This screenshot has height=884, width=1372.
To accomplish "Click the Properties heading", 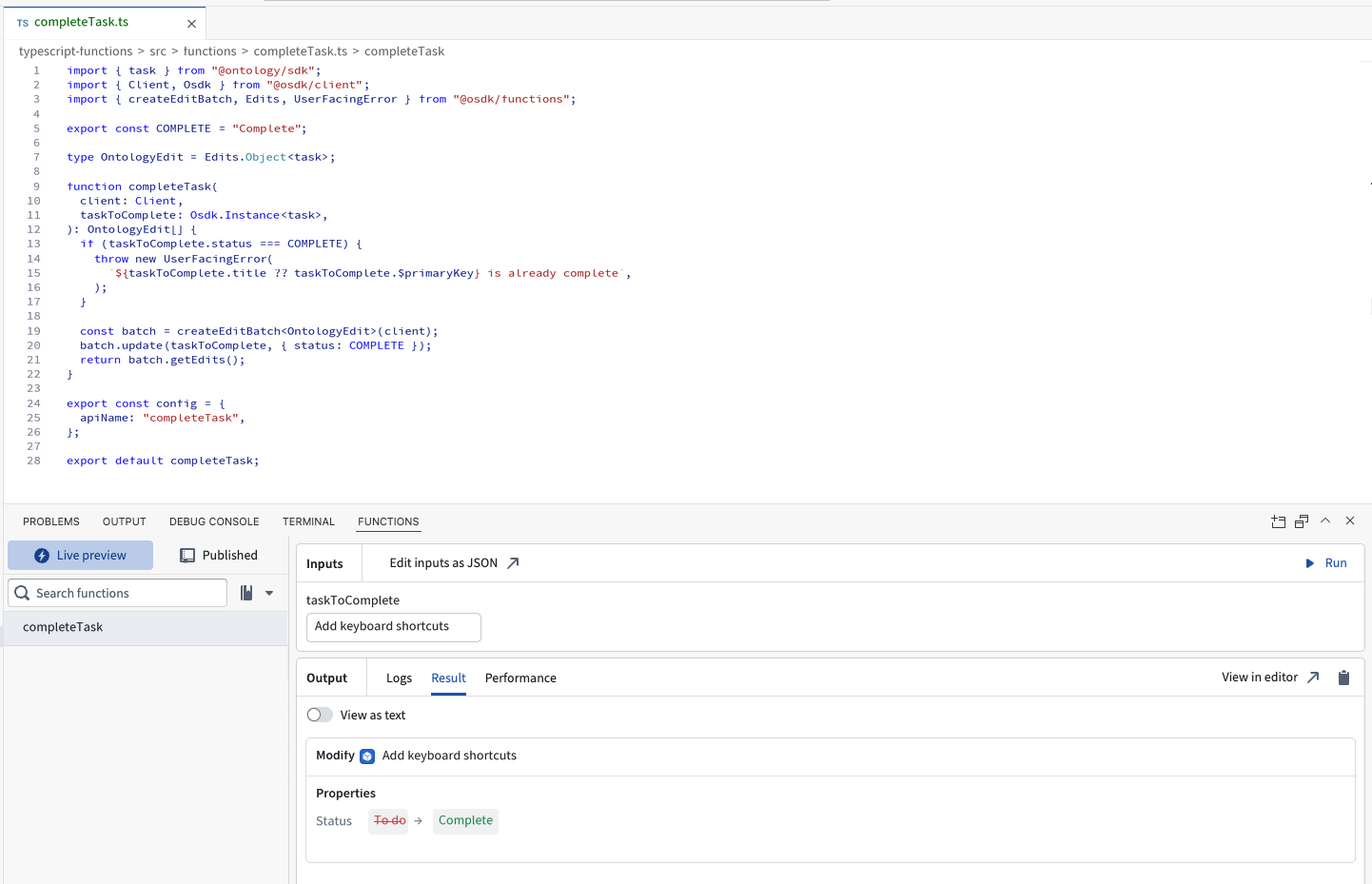I will 345,794.
